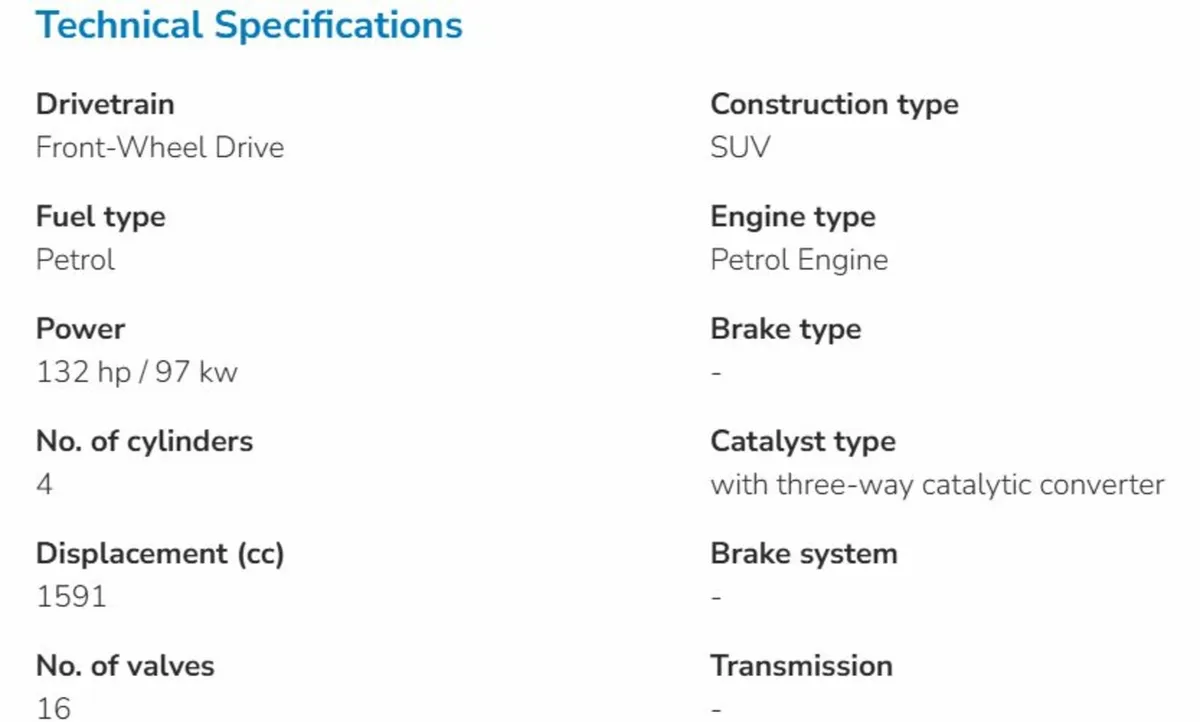The height and width of the screenshot is (722, 1200).
Task: Click the Construction type label
Action: point(834,104)
